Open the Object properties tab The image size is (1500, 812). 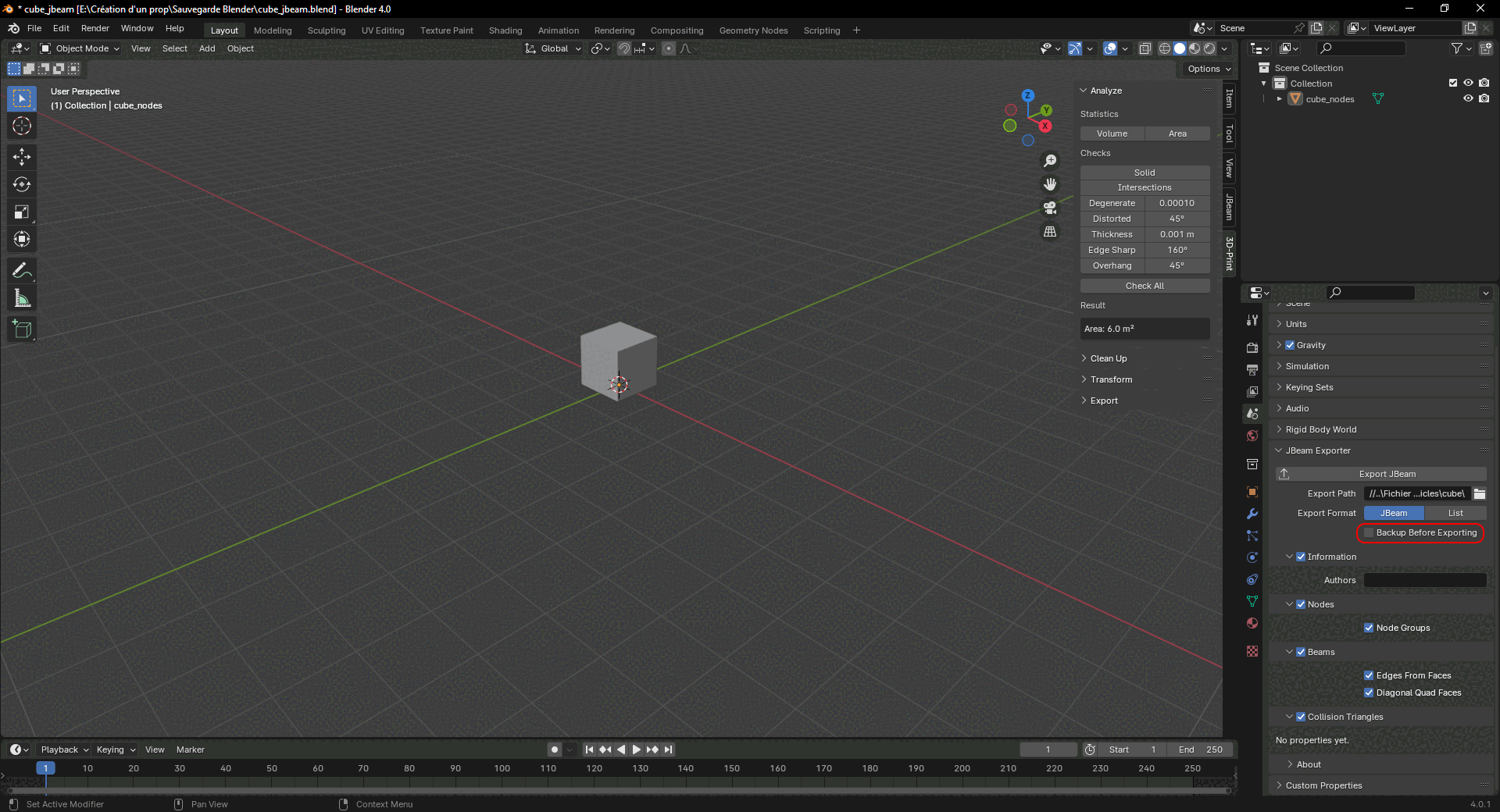click(1252, 492)
